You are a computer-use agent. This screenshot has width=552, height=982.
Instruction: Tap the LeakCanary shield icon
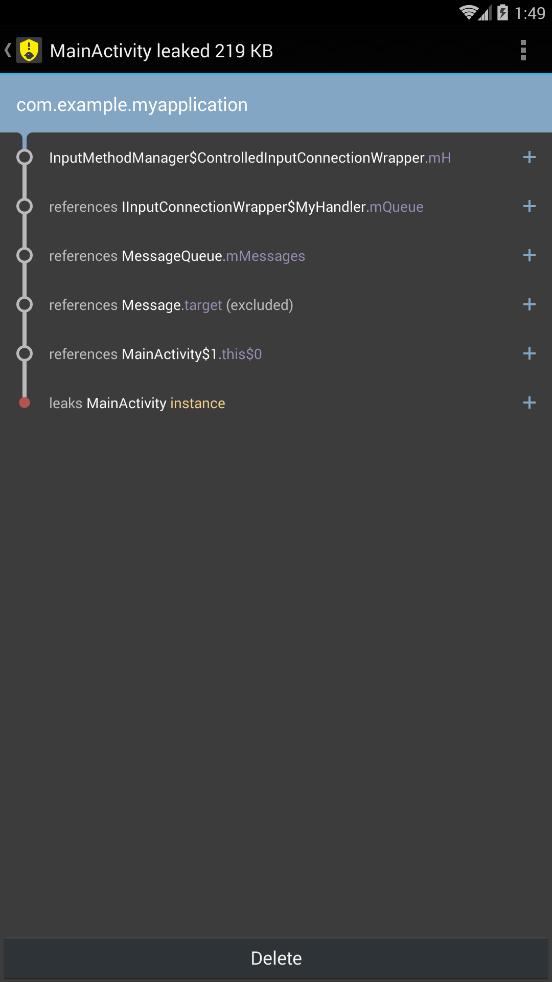[x=29, y=51]
